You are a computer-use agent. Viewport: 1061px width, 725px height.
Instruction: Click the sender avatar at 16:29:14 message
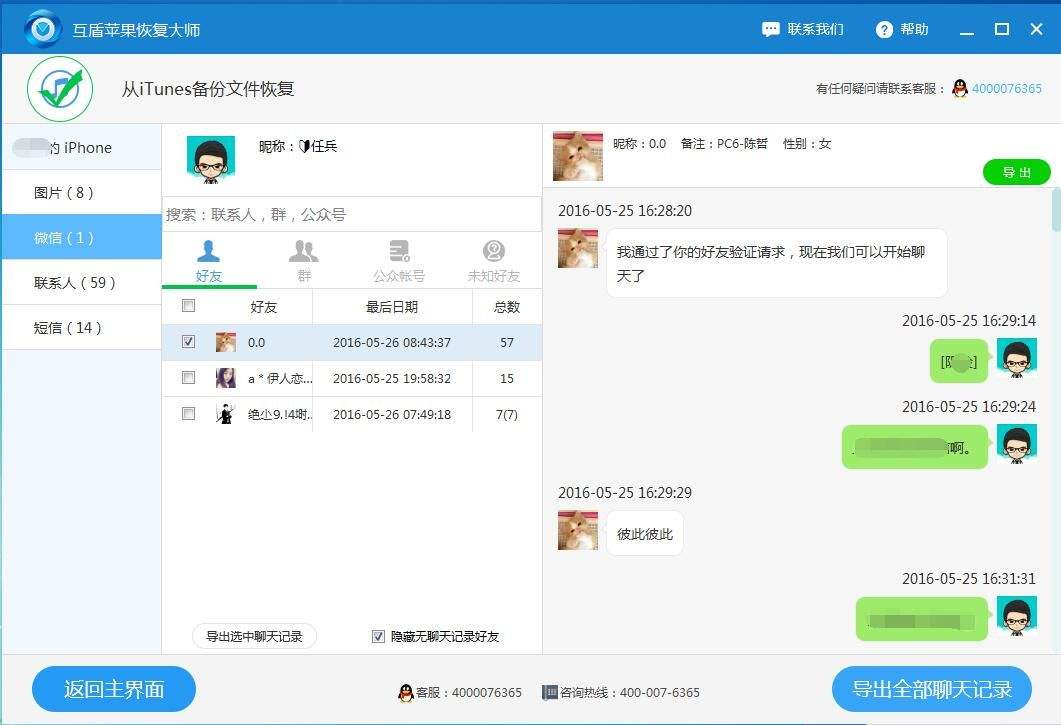click(x=1016, y=359)
